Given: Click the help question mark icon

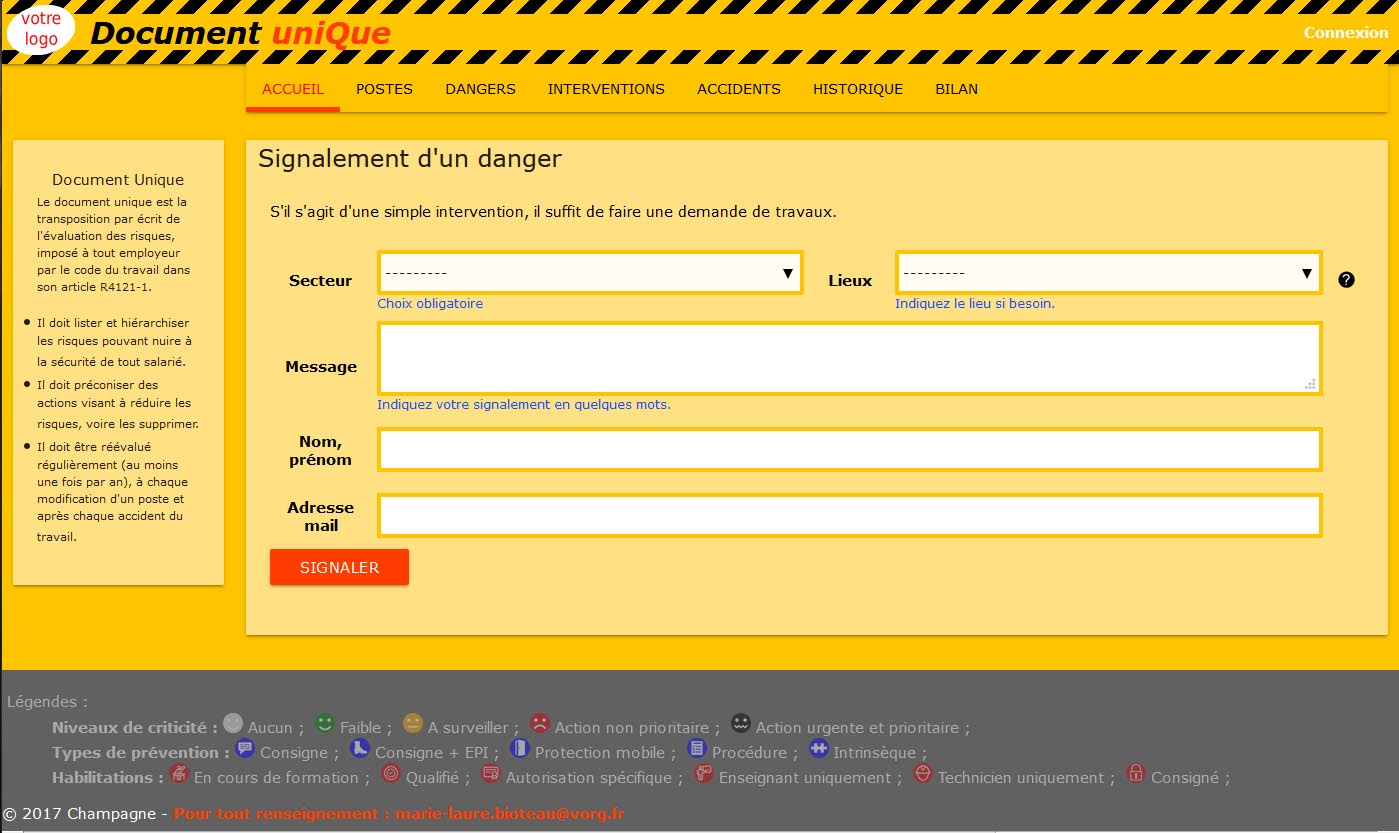Looking at the screenshot, I should (1346, 280).
